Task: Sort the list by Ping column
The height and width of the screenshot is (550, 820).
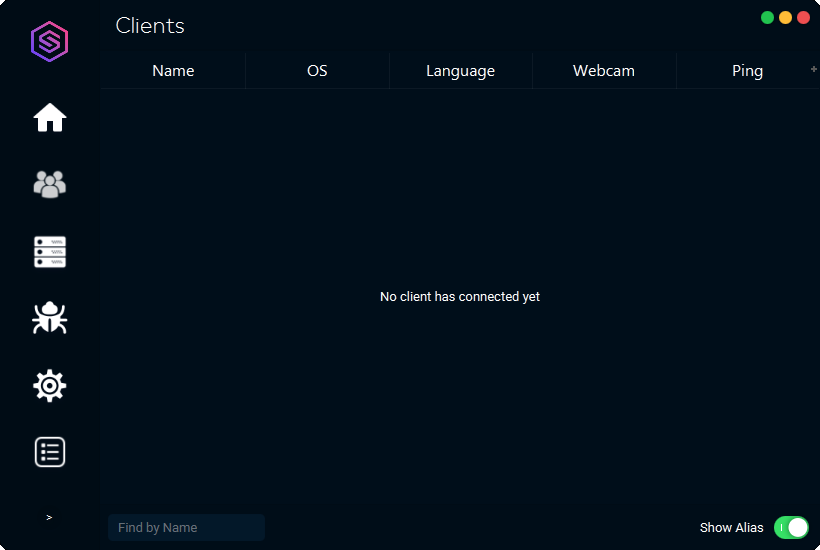Action: 747,71
